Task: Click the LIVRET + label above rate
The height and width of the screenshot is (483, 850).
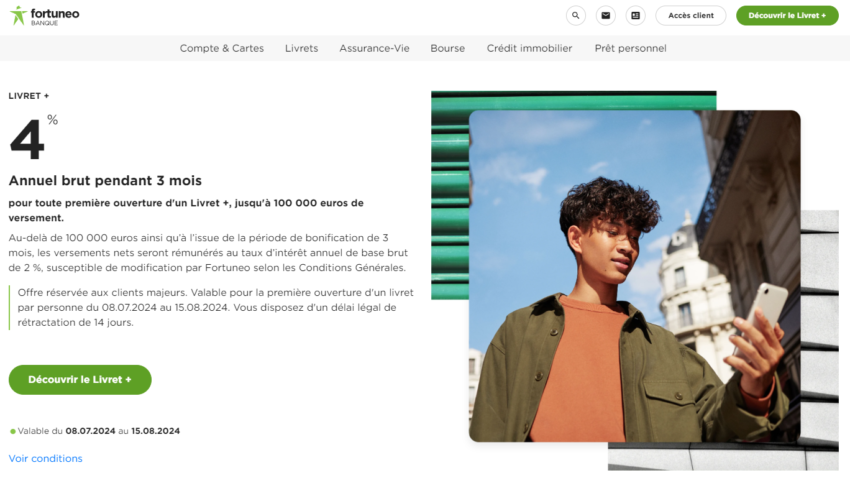Action: (x=29, y=96)
